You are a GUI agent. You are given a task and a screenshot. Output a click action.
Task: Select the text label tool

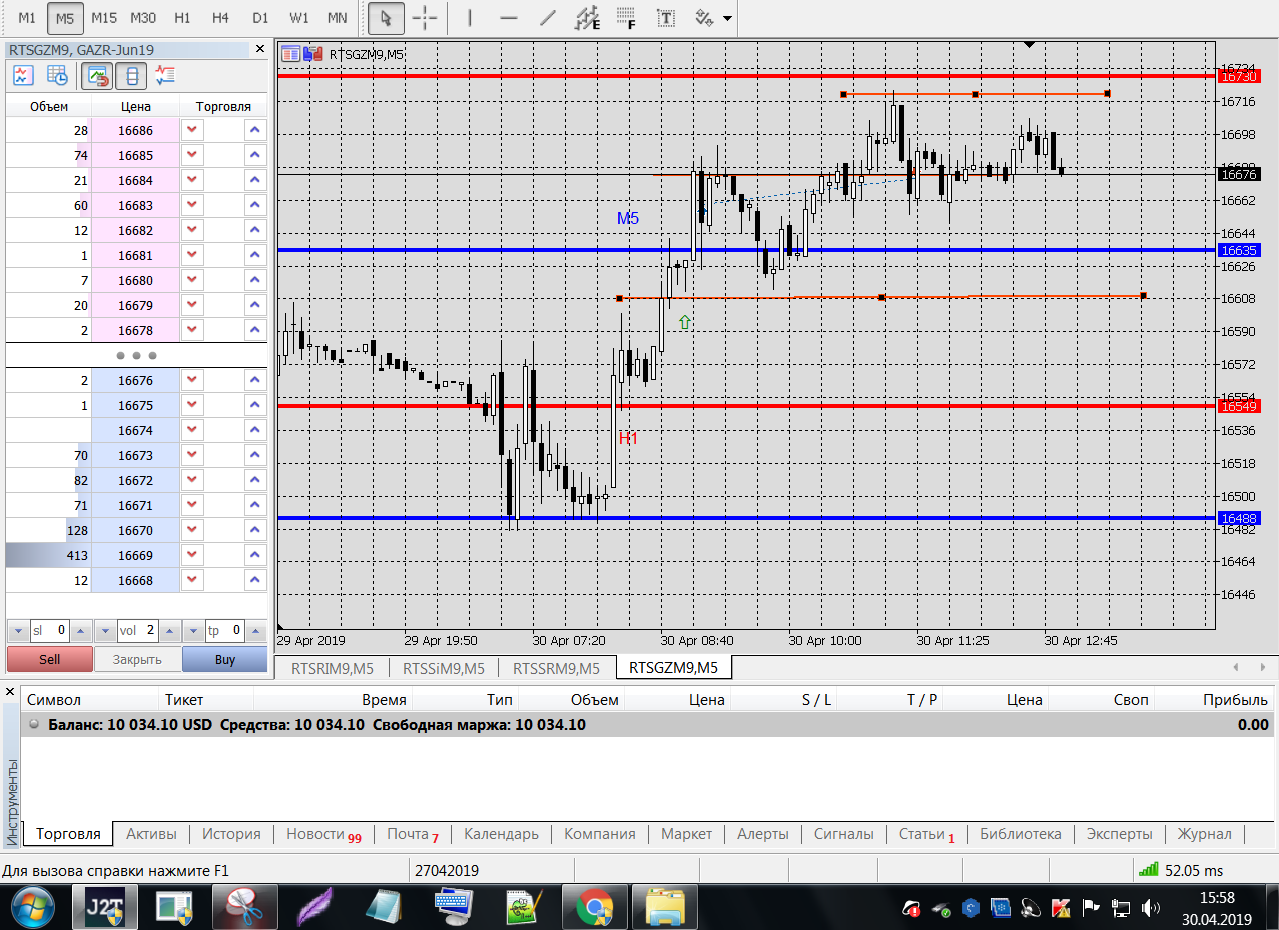(665, 18)
